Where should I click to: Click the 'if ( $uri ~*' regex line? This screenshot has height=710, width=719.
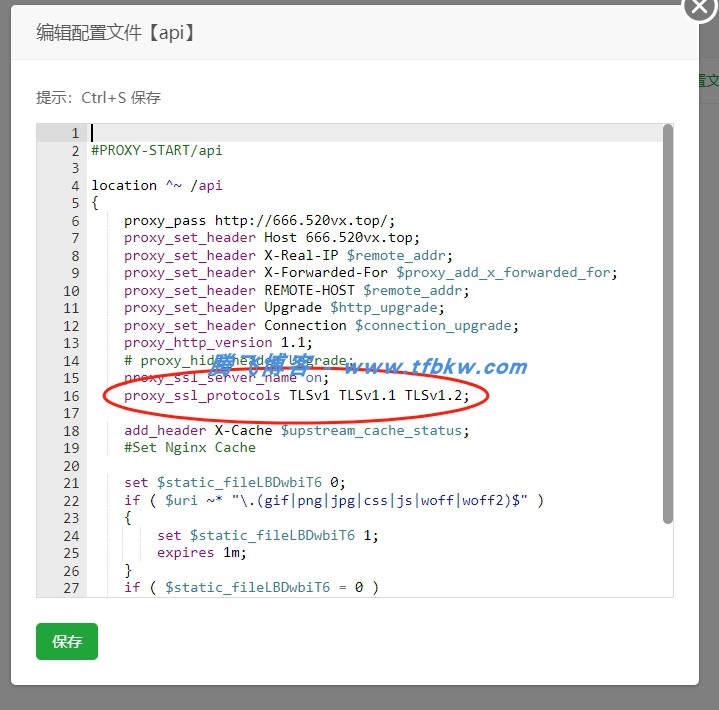coord(334,500)
